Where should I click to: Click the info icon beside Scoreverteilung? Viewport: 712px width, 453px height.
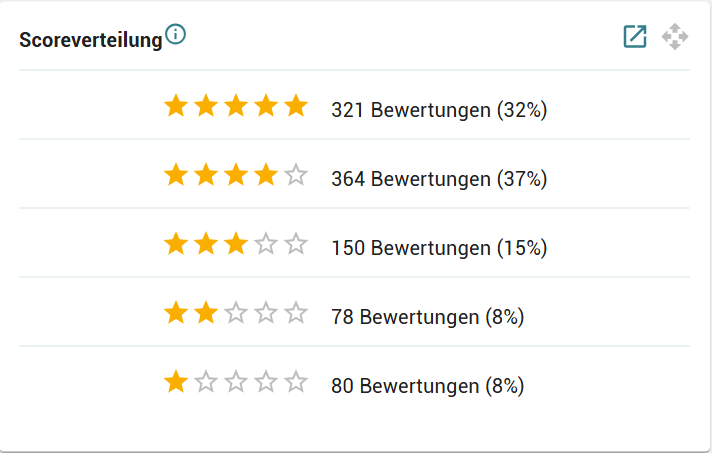176,35
